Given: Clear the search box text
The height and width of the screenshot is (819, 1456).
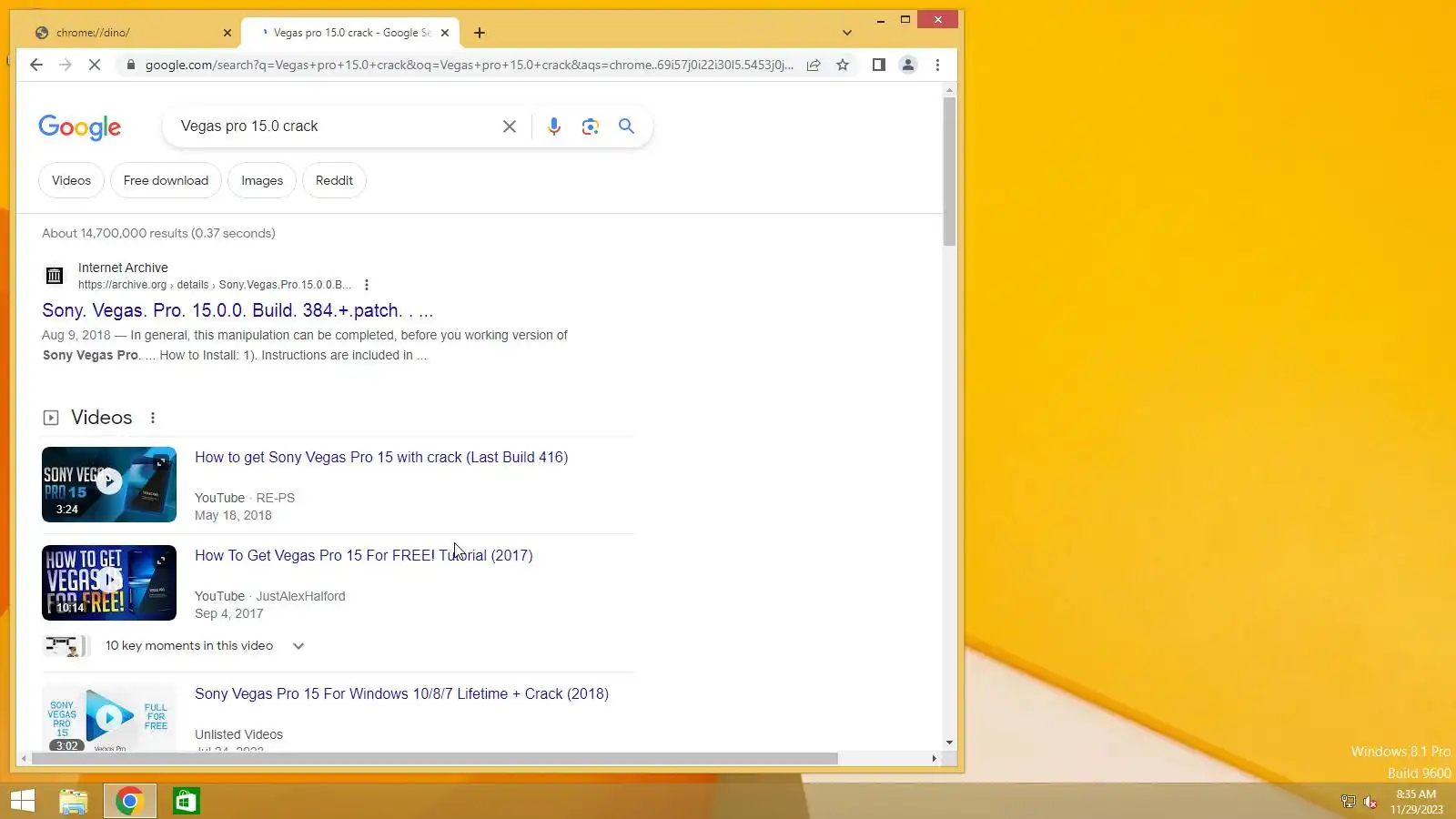Looking at the screenshot, I should coord(510,126).
